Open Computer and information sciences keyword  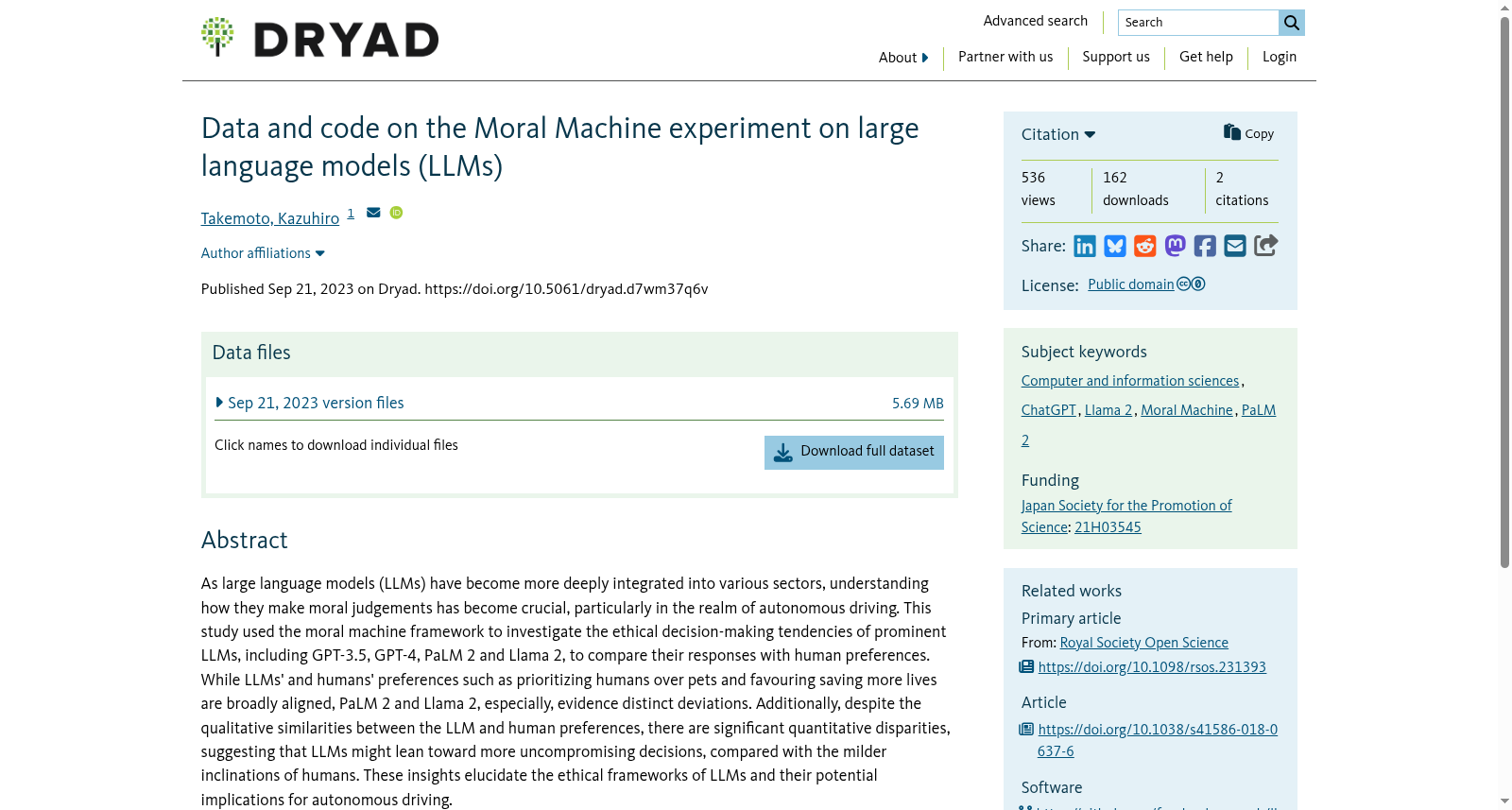coord(1130,381)
